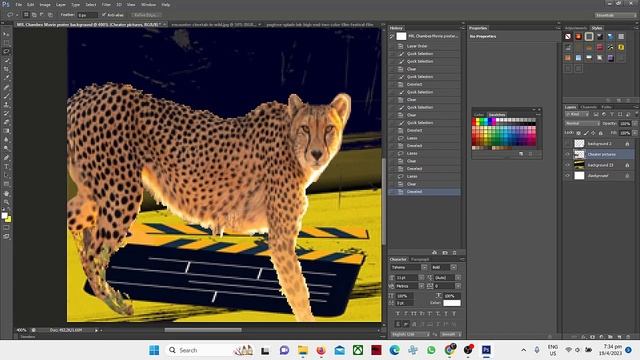
Task: Select the Pen tool
Action: (x=6, y=158)
